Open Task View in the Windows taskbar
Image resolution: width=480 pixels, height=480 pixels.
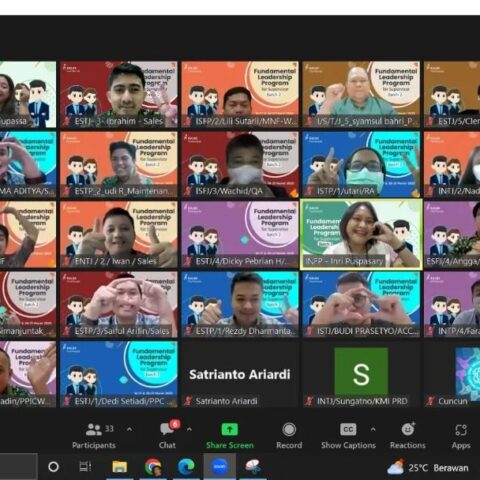click(x=85, y=467)
